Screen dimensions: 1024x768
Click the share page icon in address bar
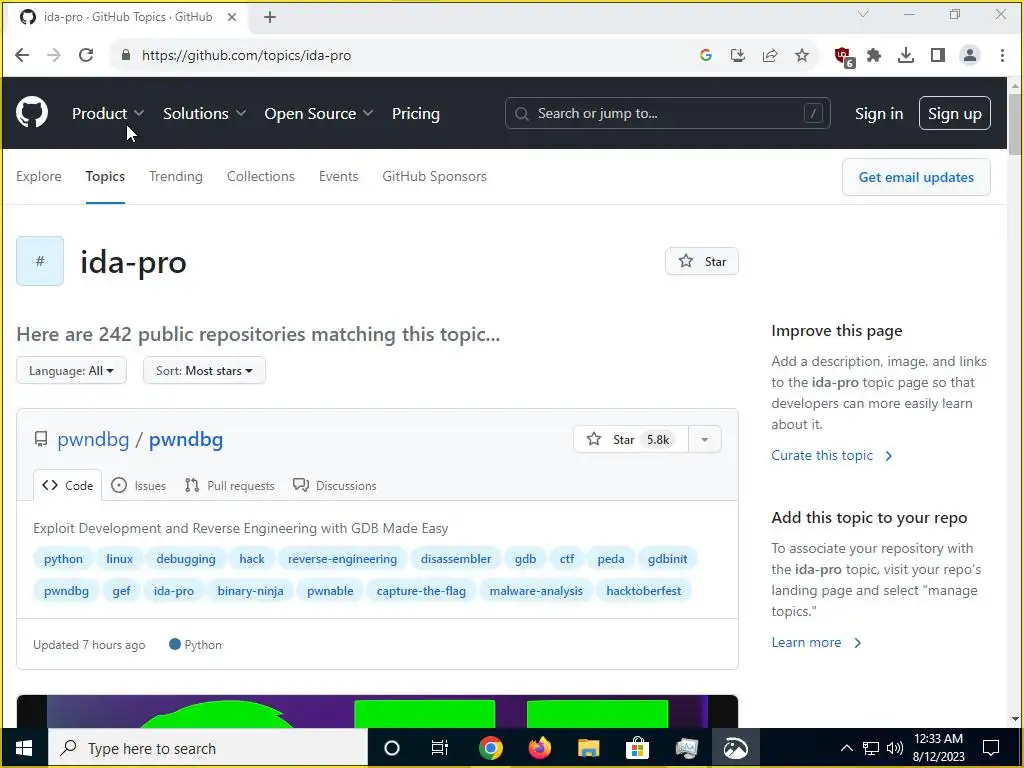(x=770, y=56)
